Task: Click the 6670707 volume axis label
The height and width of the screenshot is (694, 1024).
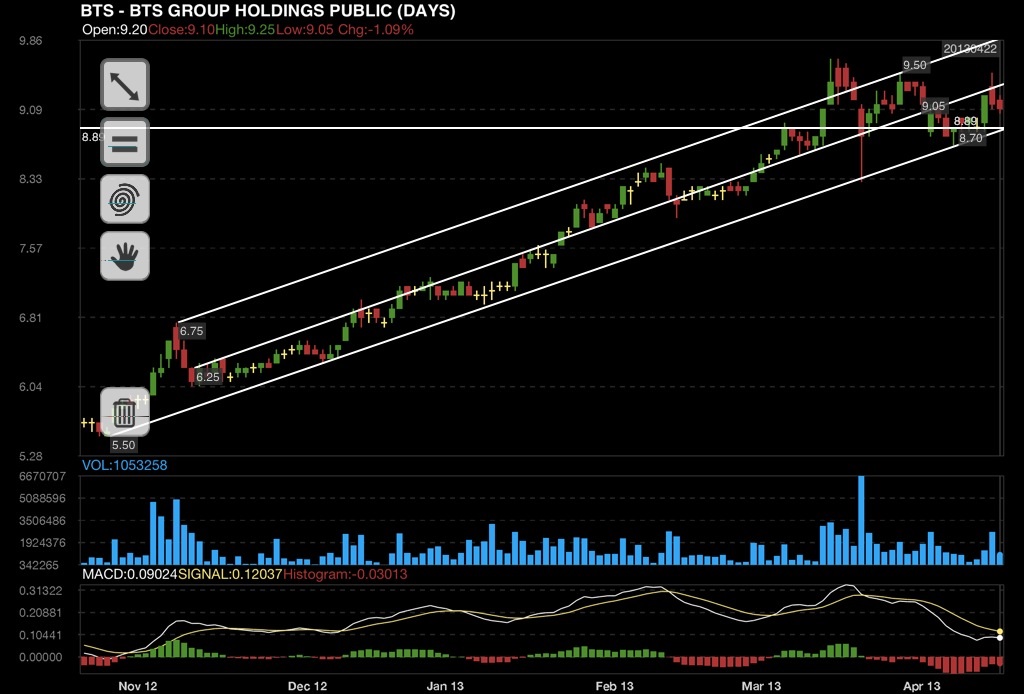Action: [x=42, y=476]
